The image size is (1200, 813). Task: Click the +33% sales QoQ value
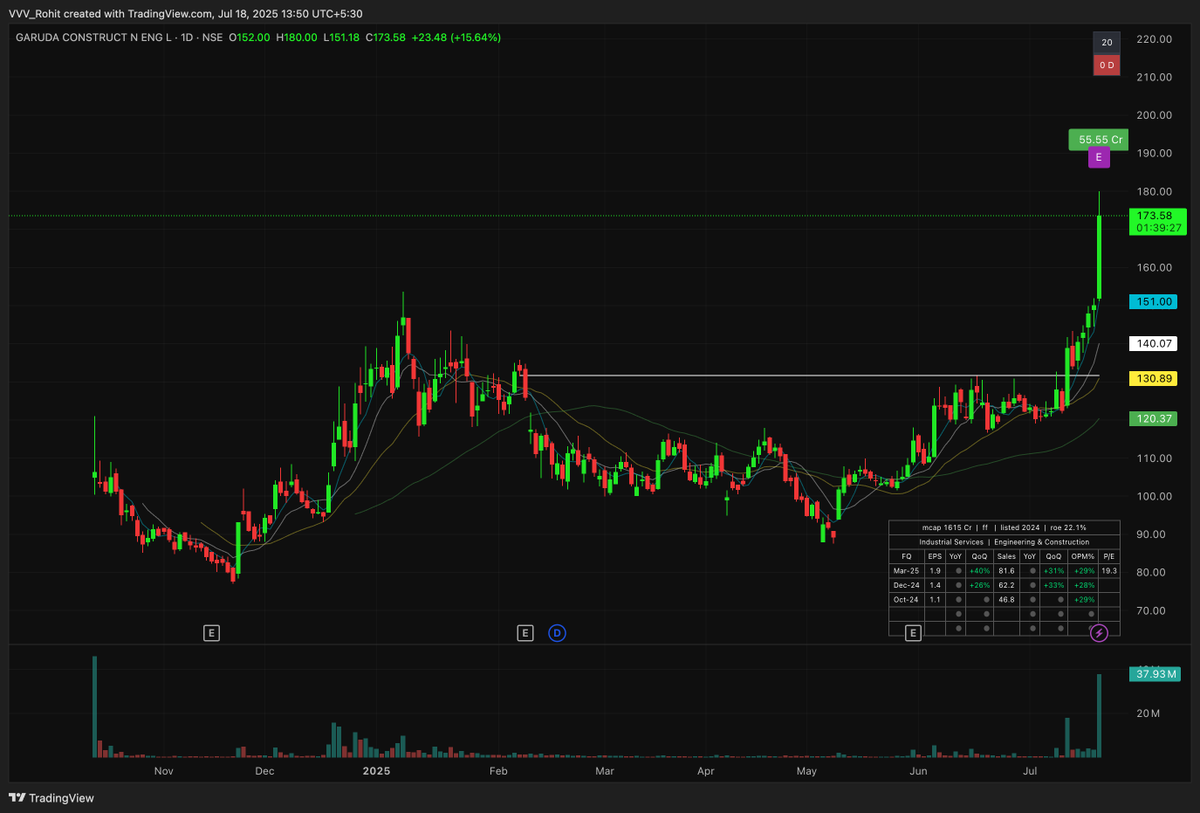(1054, 584)
